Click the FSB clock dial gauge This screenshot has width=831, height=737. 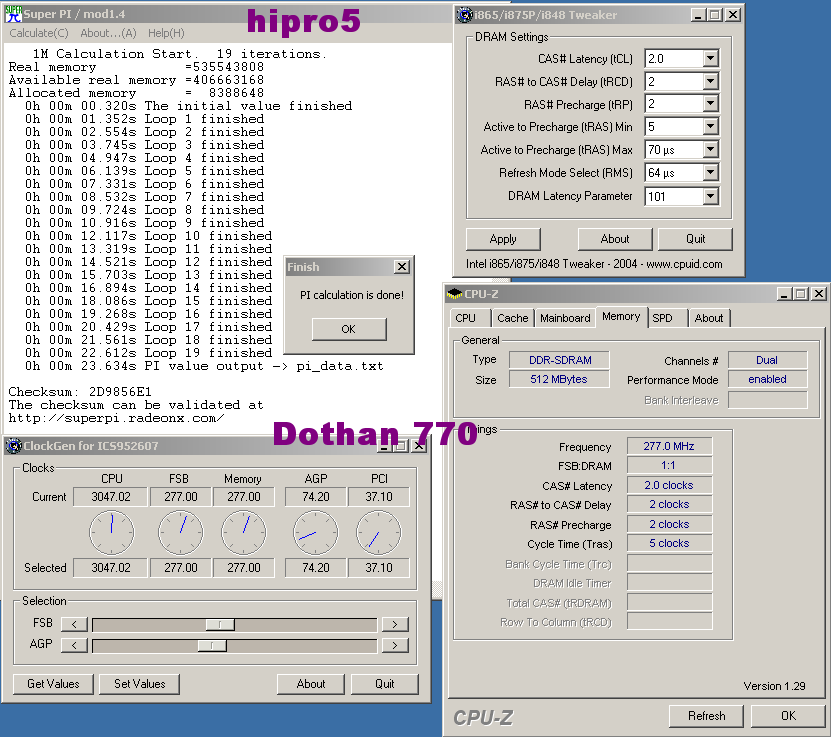(180, 532)
